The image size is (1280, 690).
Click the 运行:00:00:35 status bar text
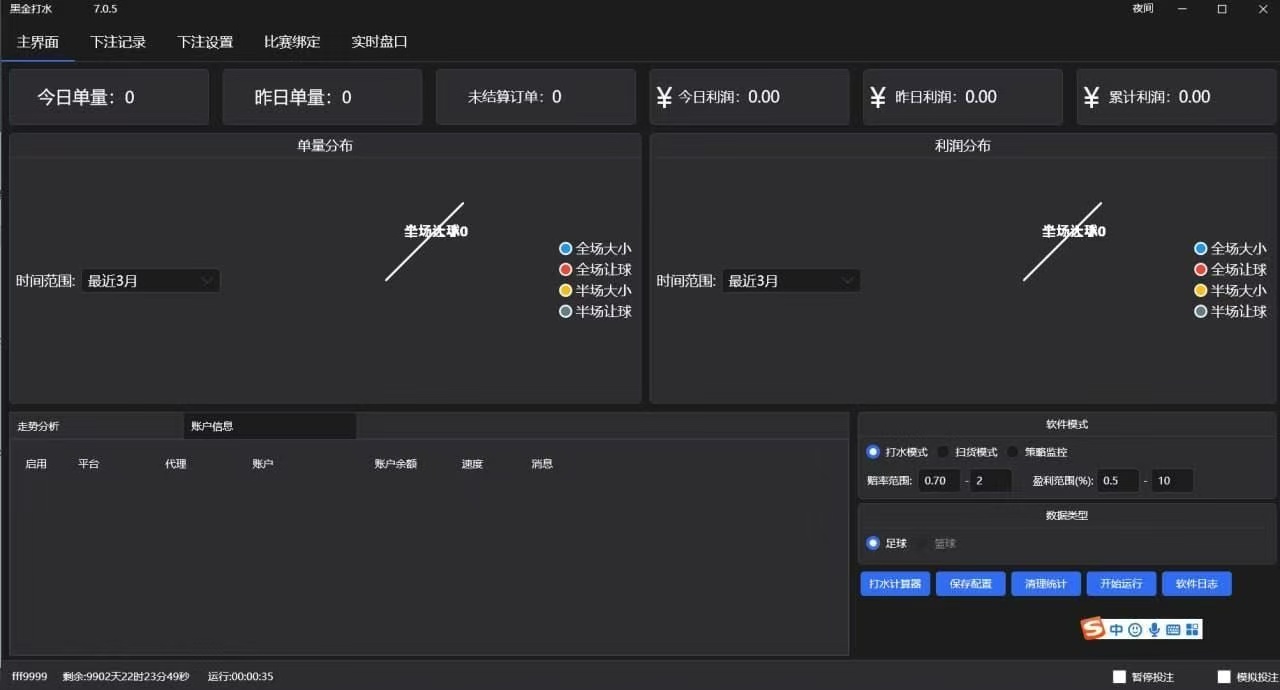pos(240,677)
